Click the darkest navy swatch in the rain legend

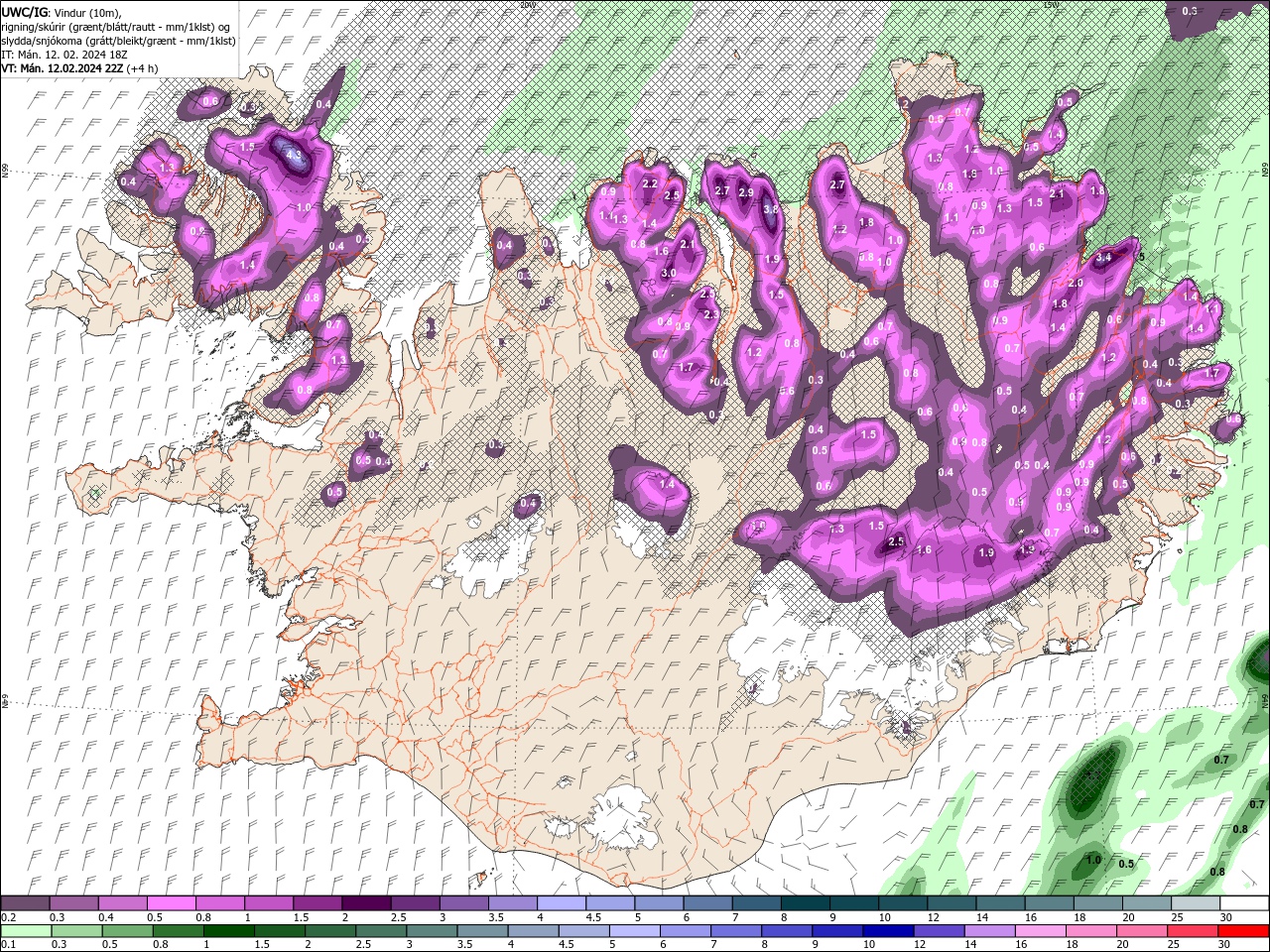tap(887, 931)
